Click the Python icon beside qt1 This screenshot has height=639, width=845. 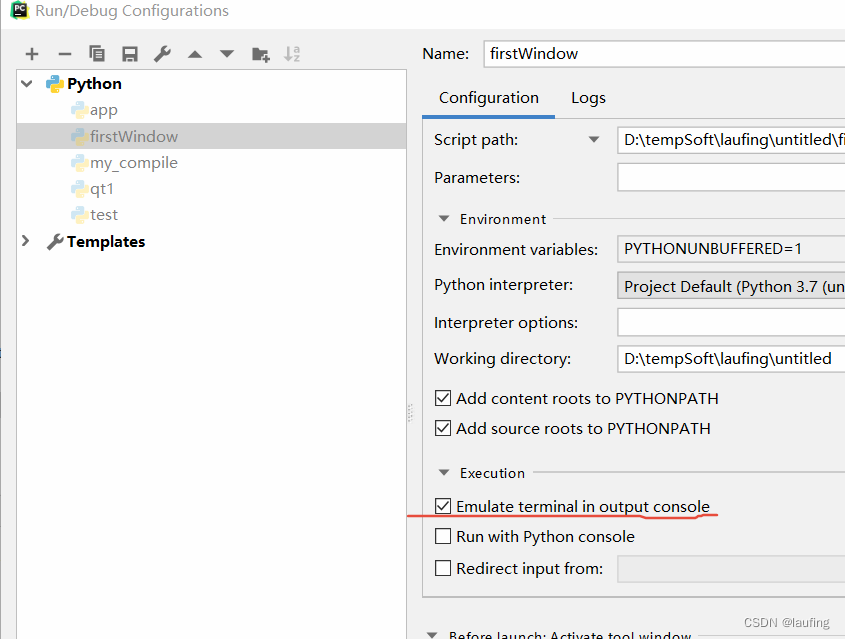click(x=79, y=189)
